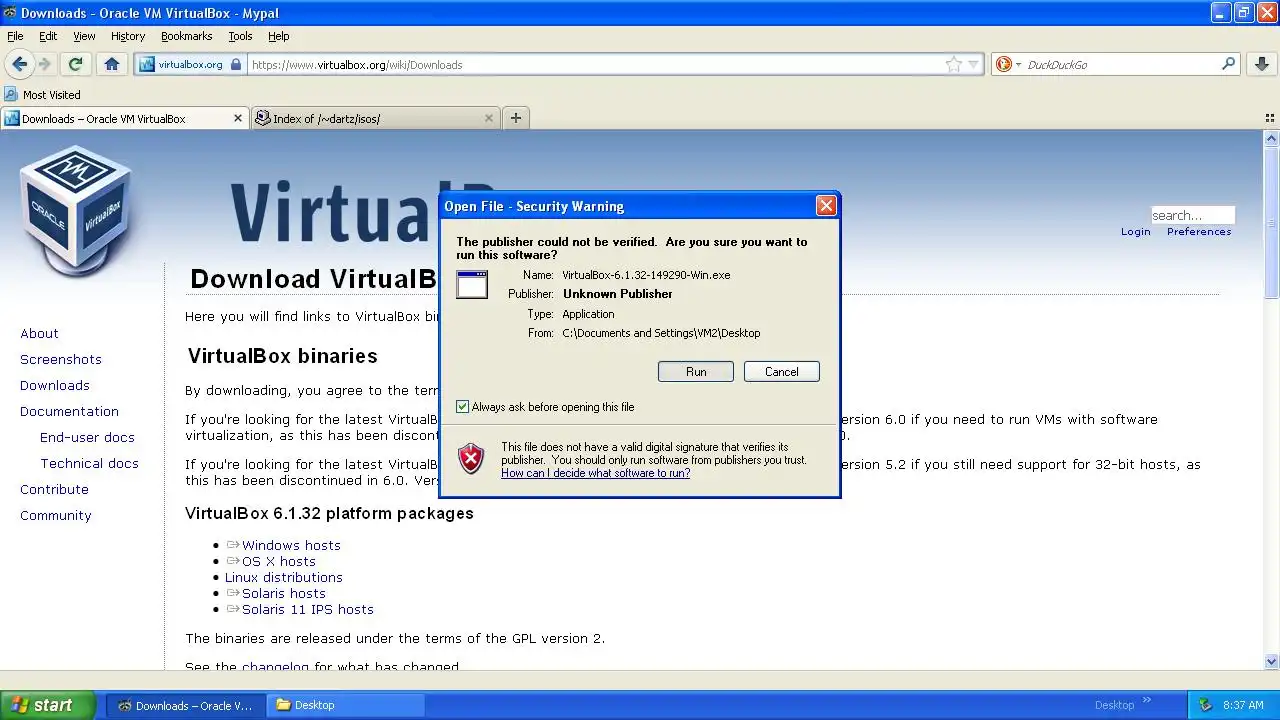The width and height of the screenshot is (1280, 720).
Task: Open the downloads arrow button
Action: [1262, 64]
